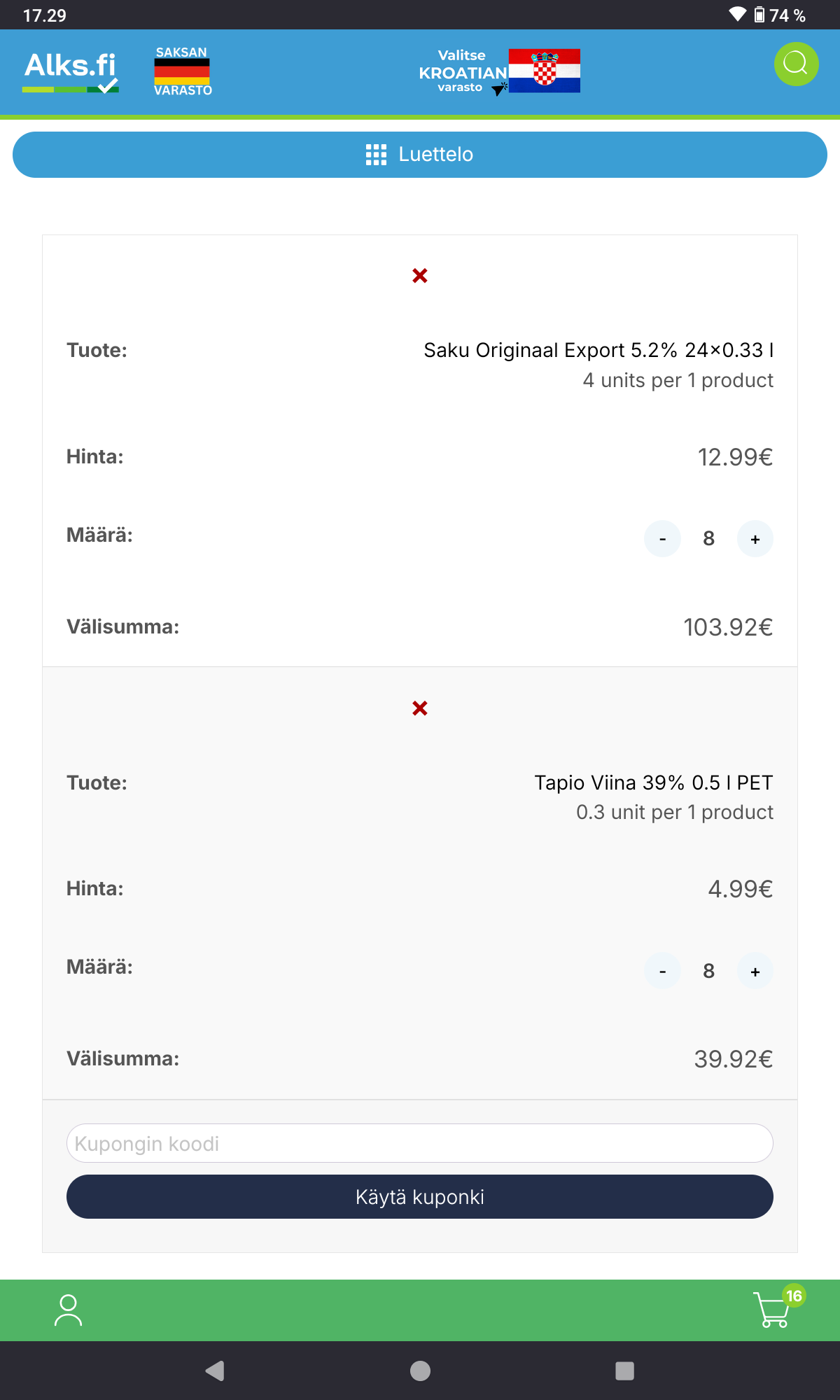
Task: Increase the Tapio Viina quantity
Action: pos(755,972)
